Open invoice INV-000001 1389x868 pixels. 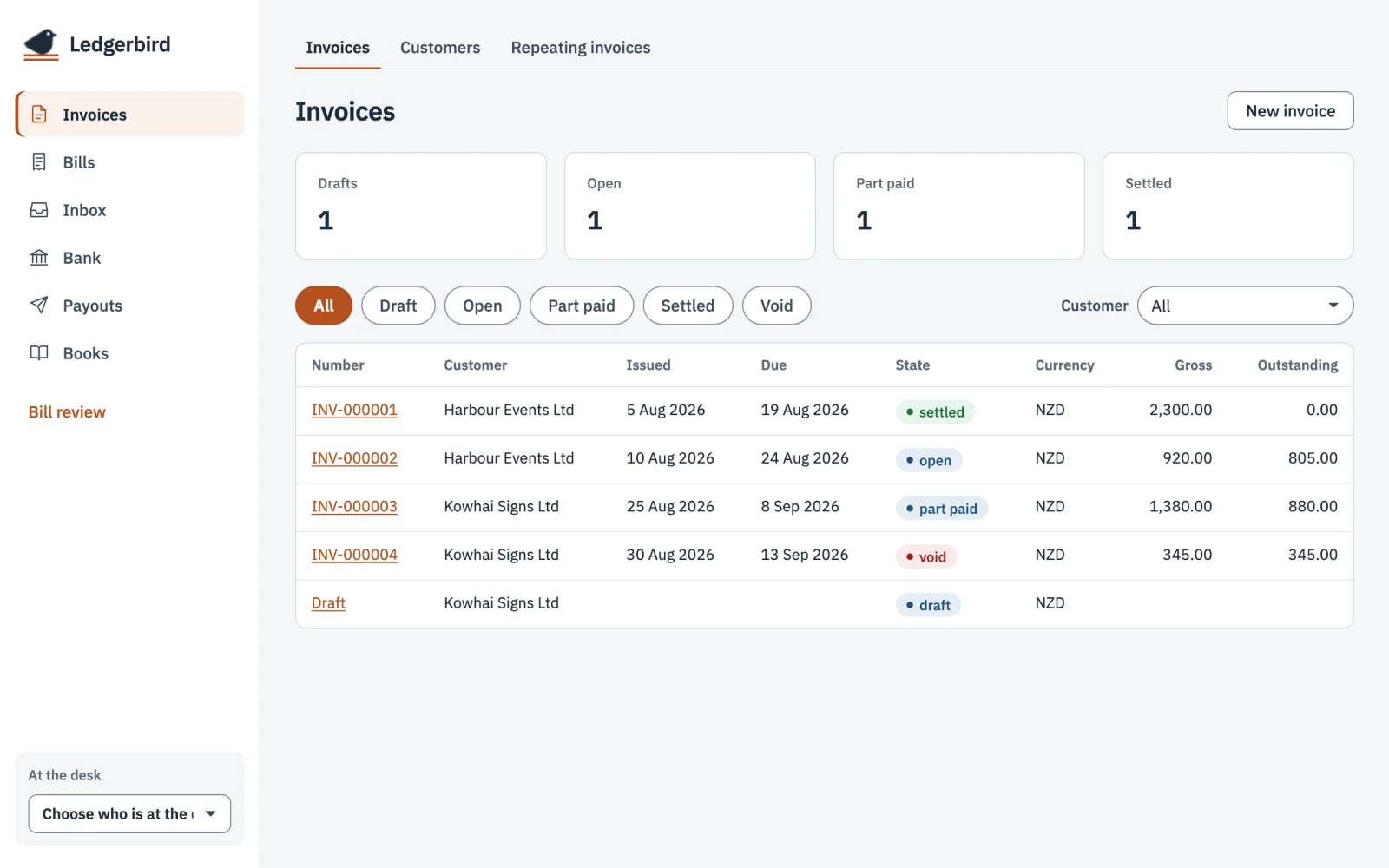354,410
